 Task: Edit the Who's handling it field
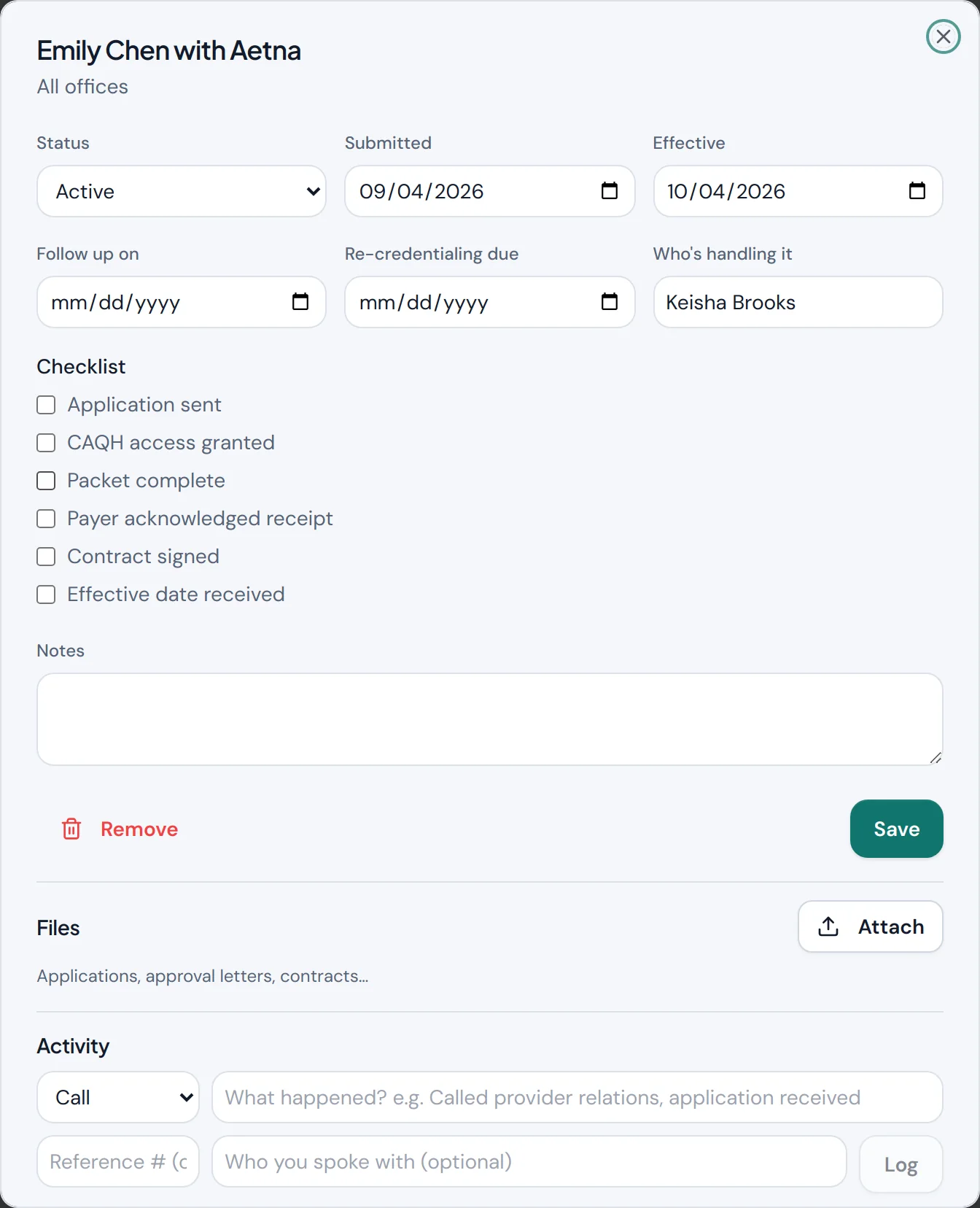pyautogui.click(x=798, y=302)
